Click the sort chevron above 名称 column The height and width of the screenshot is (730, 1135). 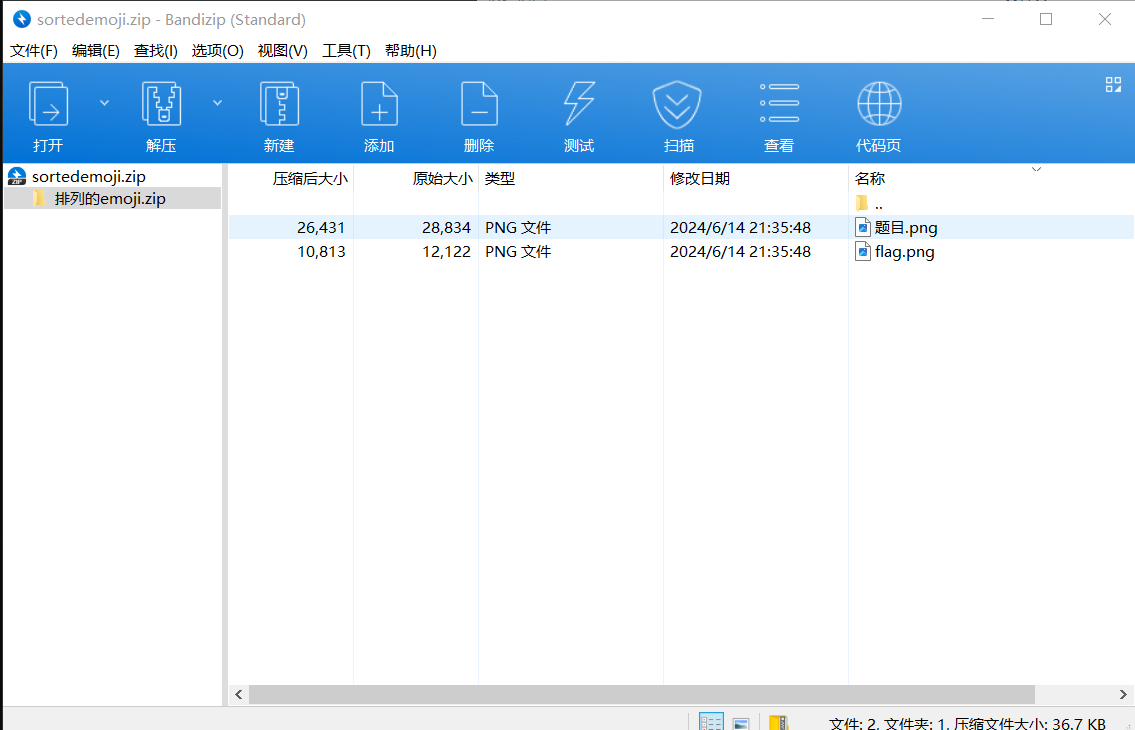(x=1037, y=169)
